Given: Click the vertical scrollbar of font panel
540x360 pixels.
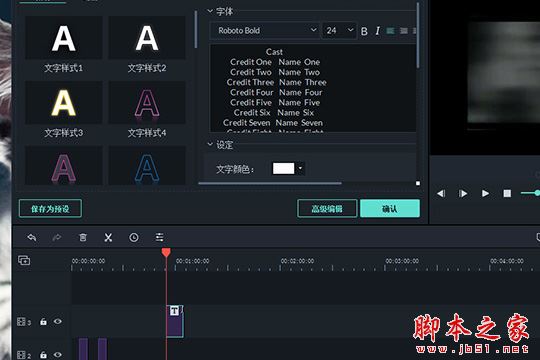Looking at the screenshot, I should tap(418, 35).
